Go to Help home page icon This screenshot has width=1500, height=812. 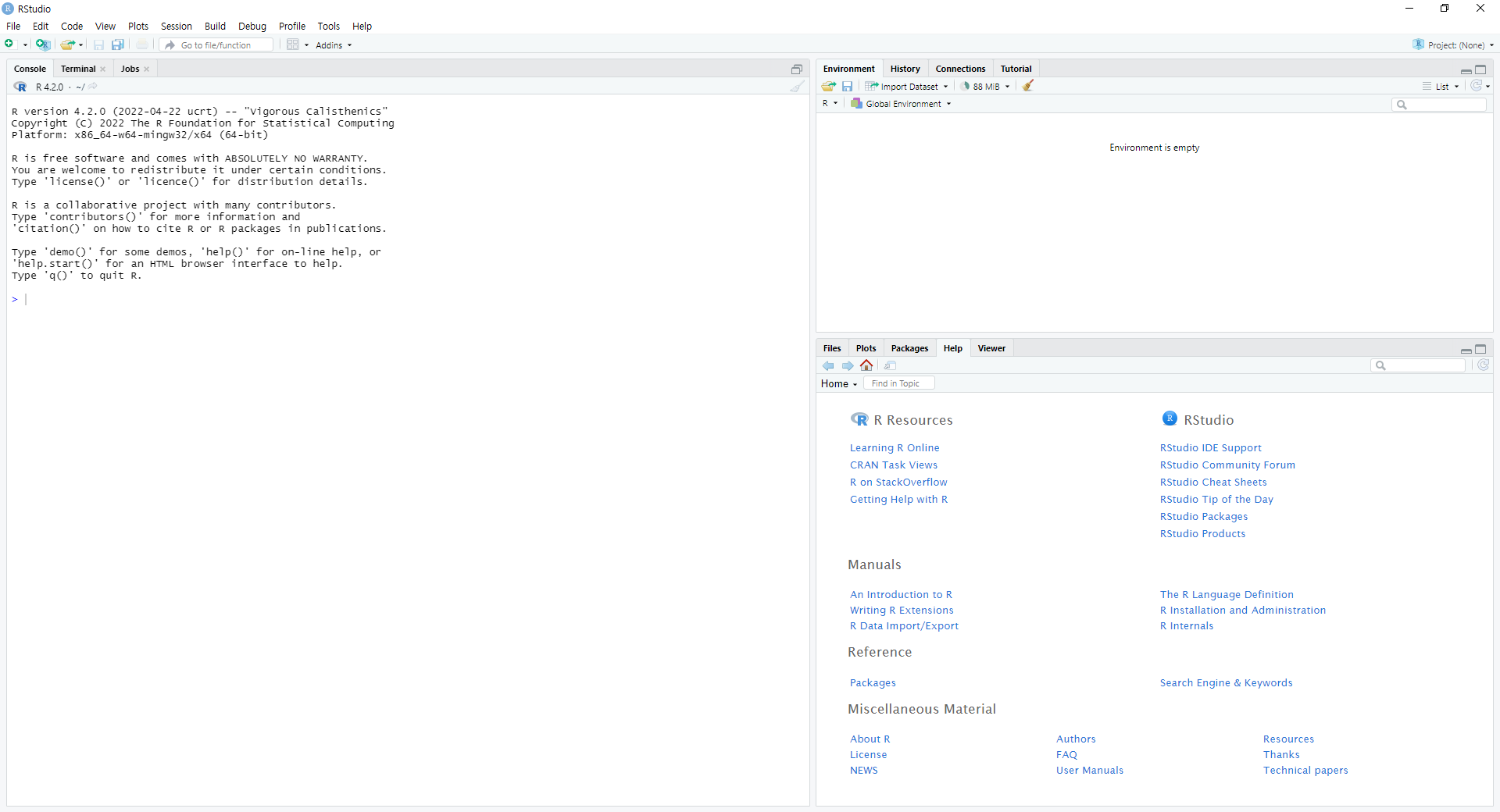[866, 365]
